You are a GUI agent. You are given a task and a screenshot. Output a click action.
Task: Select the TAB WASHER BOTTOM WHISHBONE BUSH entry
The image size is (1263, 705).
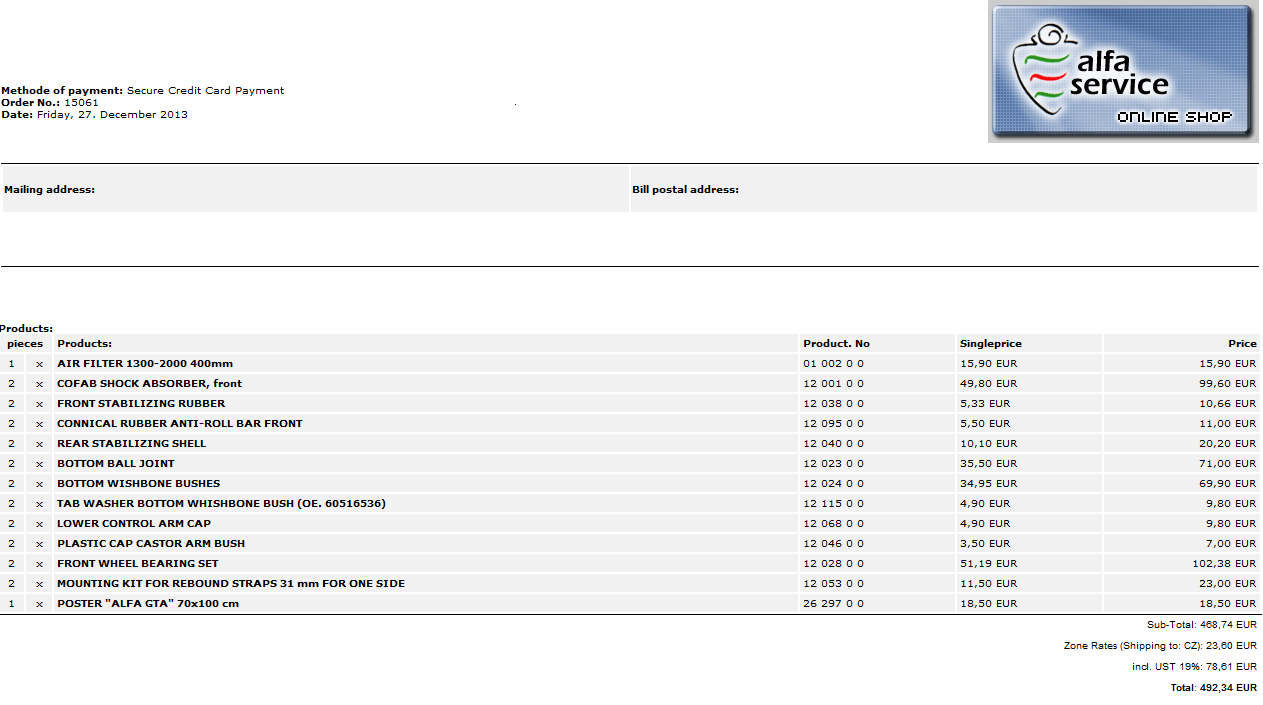221,504
